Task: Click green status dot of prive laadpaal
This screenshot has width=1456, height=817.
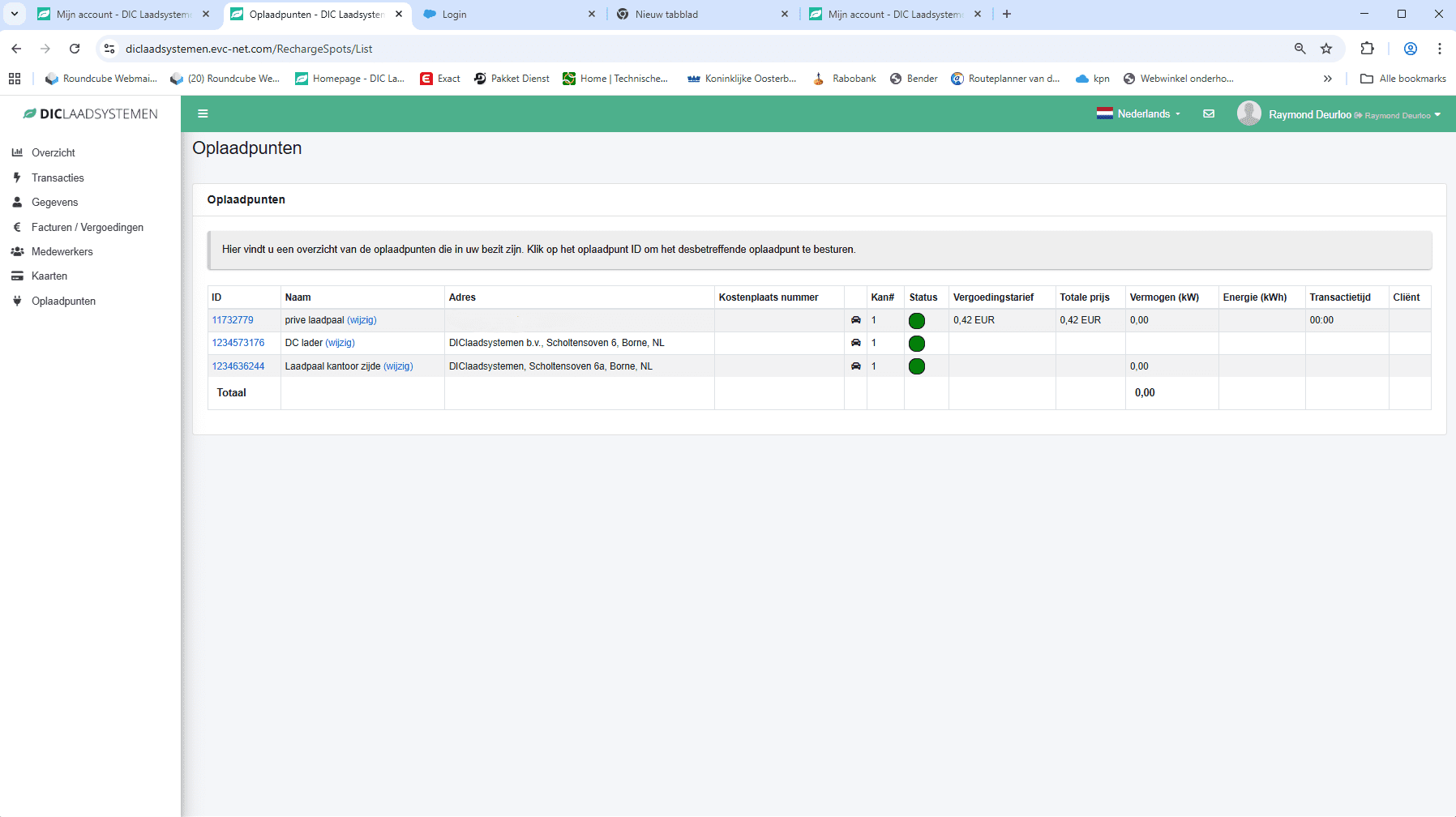Action: tap(917, 320)
